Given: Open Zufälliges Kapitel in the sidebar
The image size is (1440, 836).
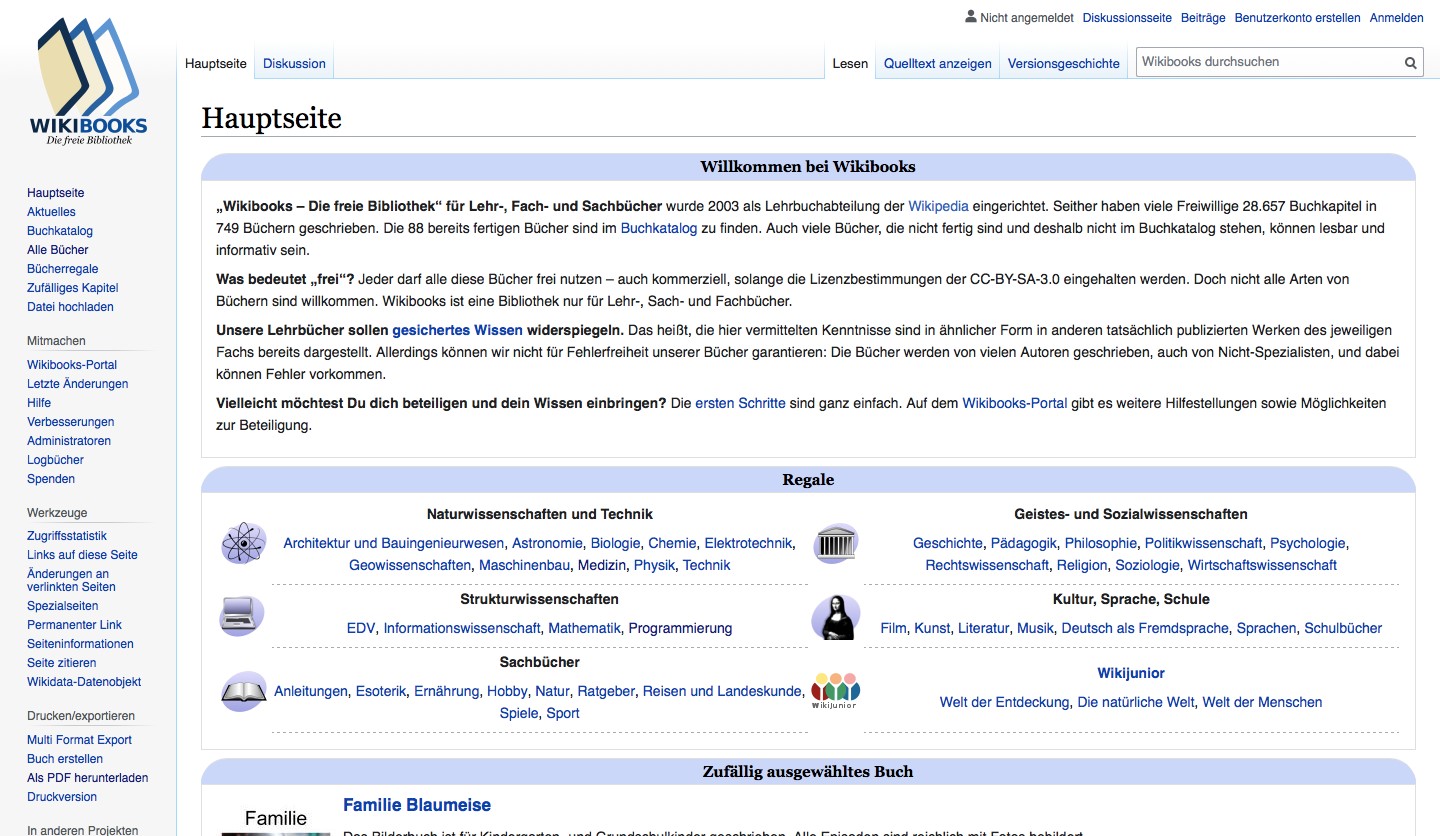Looking at the screenshot, I should point(72,288).
